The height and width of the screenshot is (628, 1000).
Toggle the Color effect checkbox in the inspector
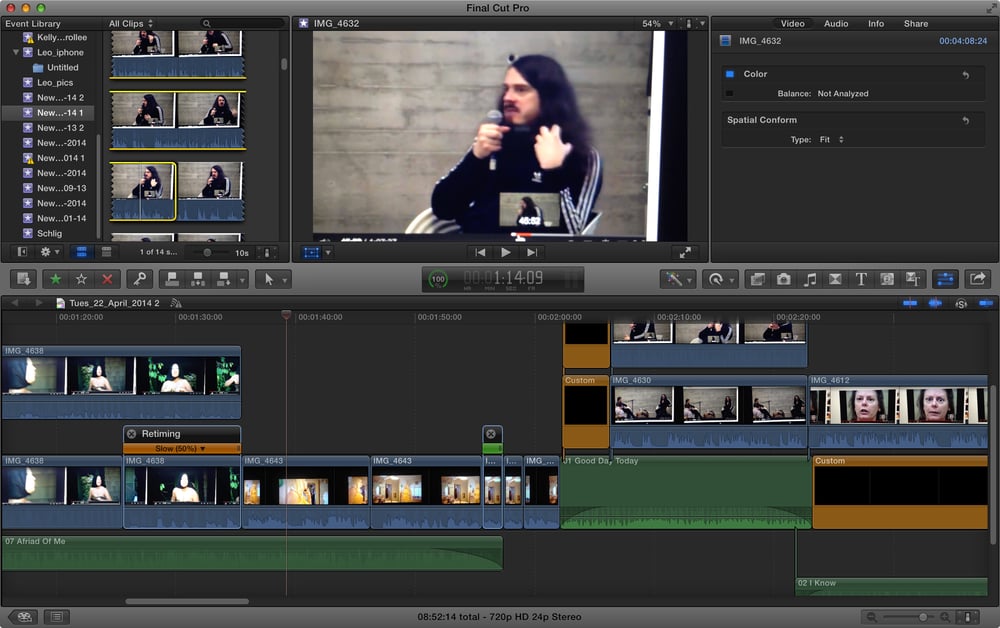click(729, 74)
